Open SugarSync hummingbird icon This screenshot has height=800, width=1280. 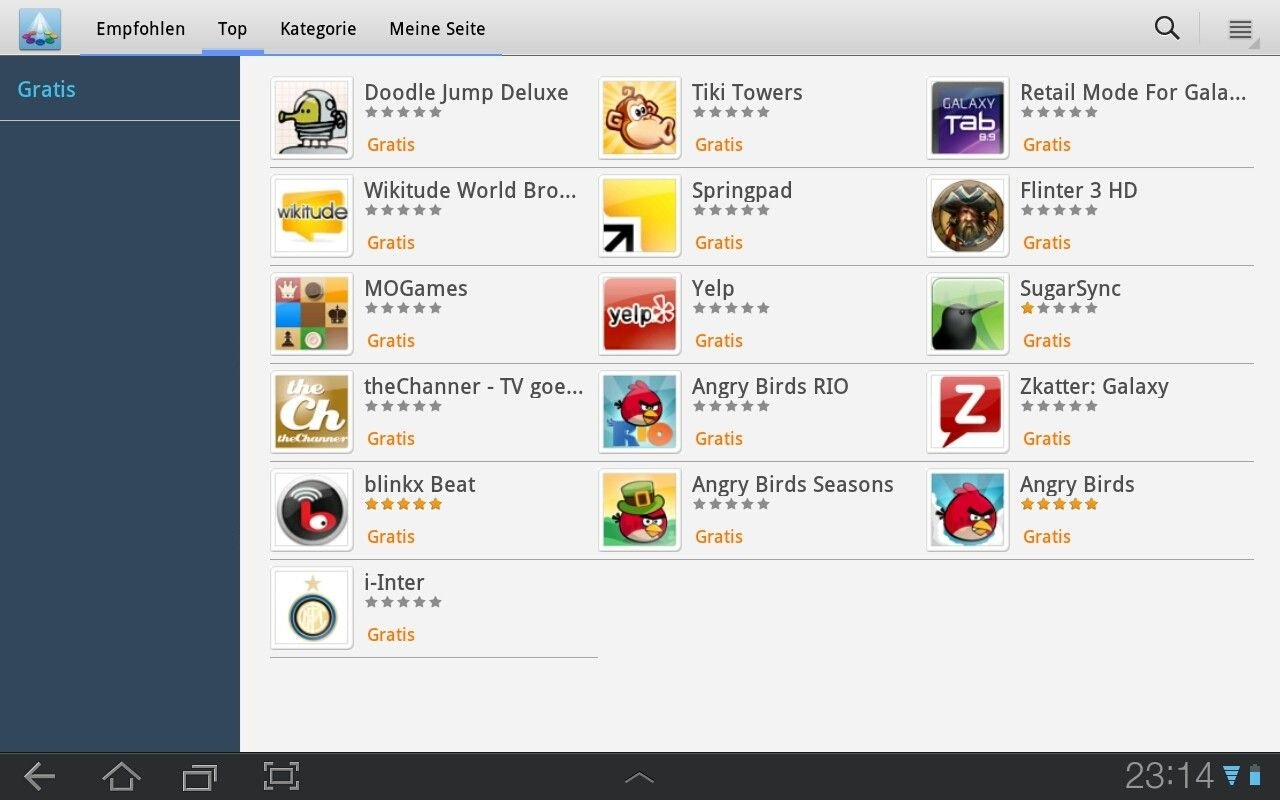968,314
